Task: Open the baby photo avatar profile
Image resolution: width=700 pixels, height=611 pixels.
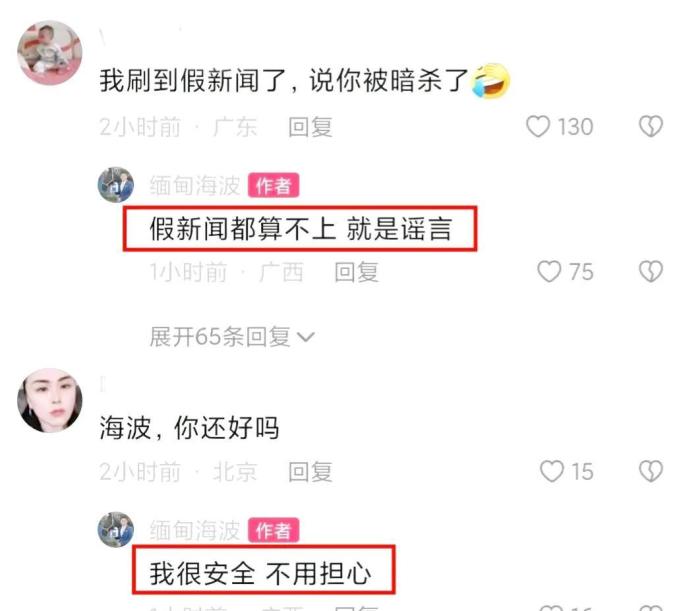Action: click(50, 53)
